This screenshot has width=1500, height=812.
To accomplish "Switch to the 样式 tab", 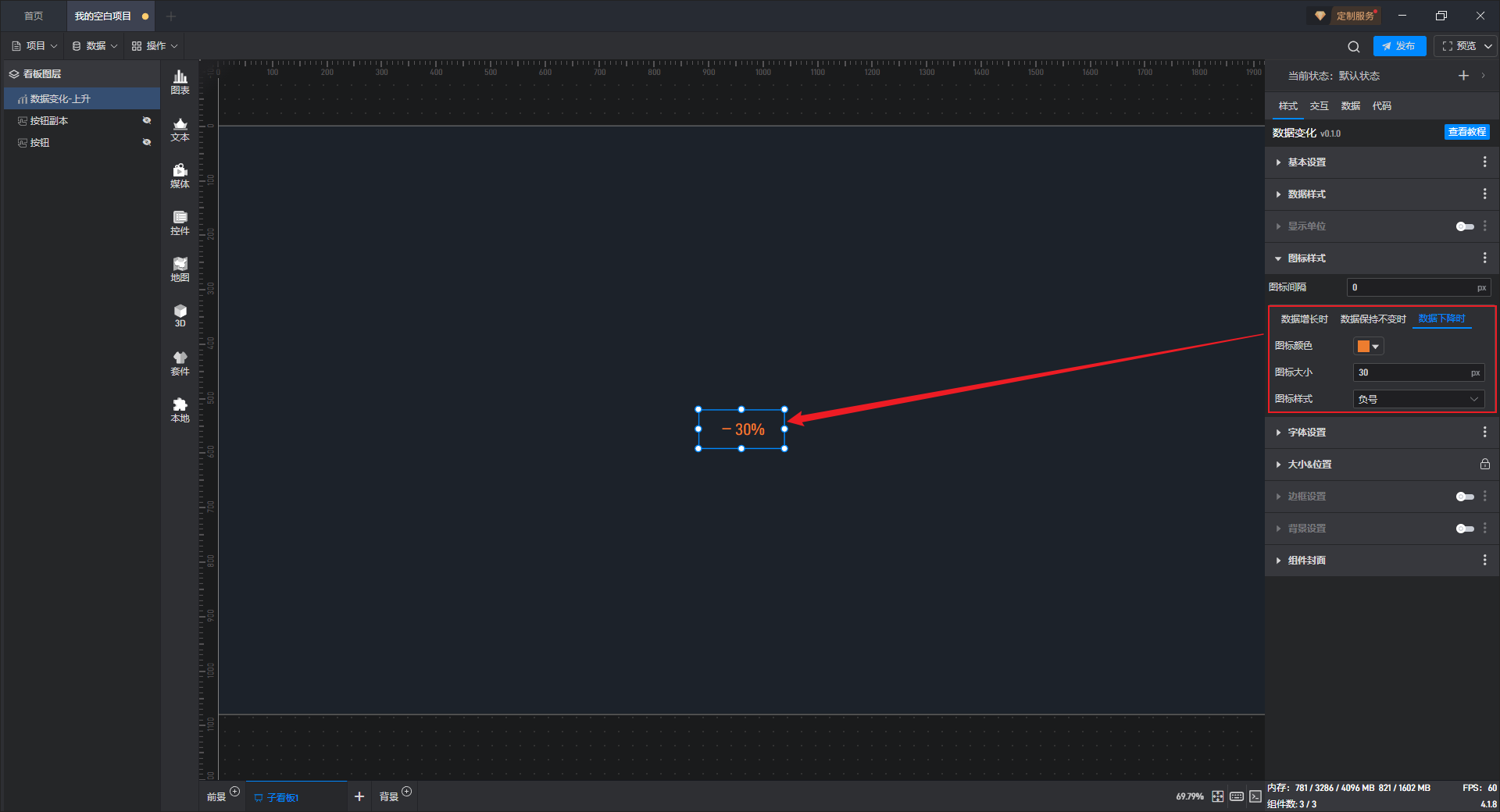I will coord(1287,106).
